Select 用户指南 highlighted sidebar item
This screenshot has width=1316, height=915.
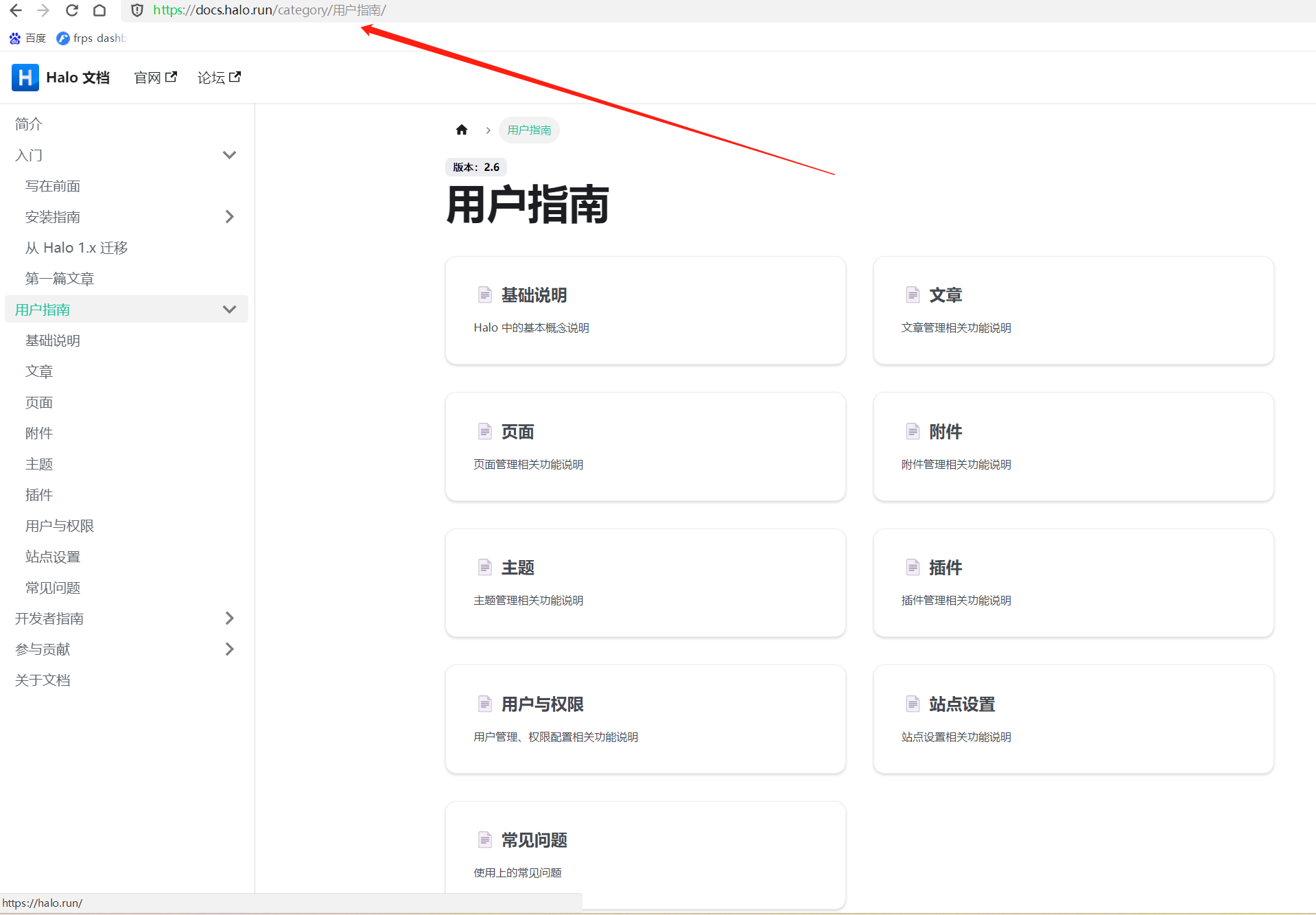43,310
